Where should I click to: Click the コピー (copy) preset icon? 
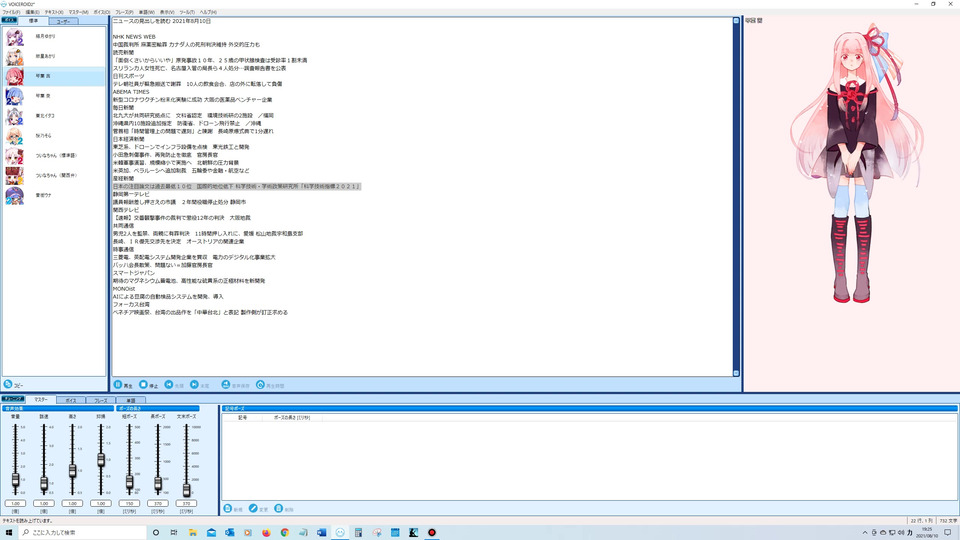pyautogui.click(x=8, y=384)
